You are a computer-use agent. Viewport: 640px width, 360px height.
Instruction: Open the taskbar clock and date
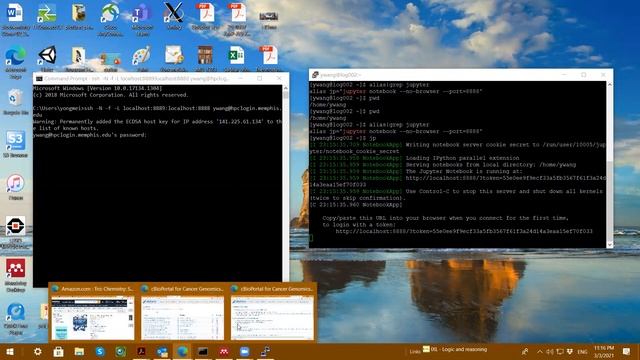point(604,351)
